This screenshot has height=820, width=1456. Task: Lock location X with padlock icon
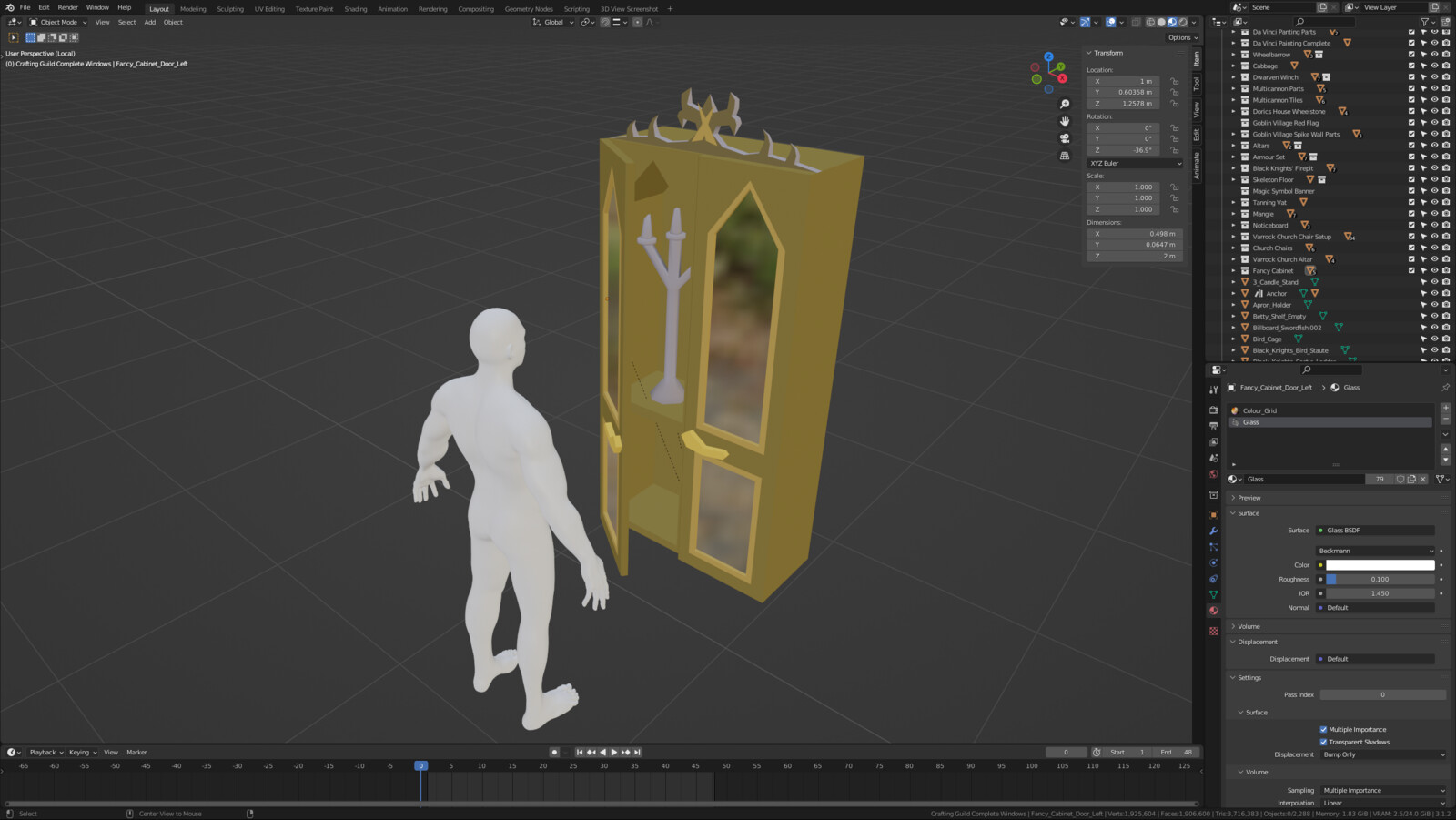pyautogui.click(x=1175, y=81)
